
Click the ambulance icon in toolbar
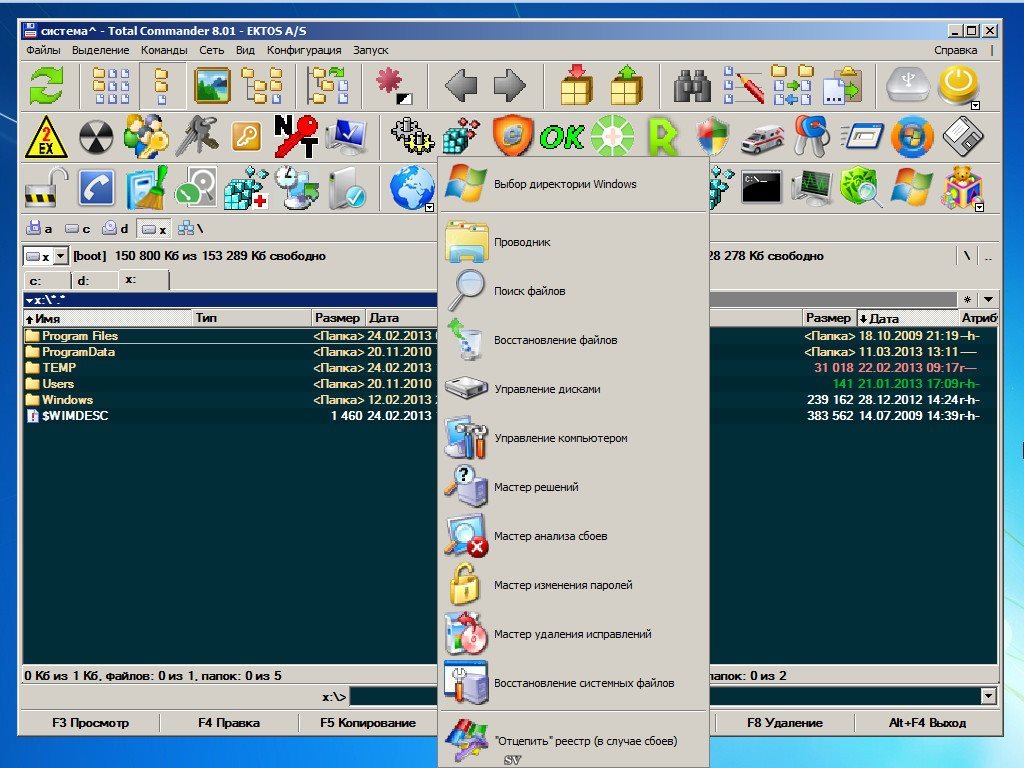tap(762, 137)
